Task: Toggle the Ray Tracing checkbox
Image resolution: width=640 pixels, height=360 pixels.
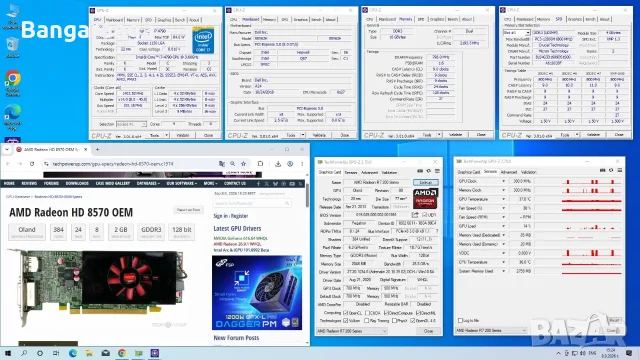Action: [x=367, y=321]
